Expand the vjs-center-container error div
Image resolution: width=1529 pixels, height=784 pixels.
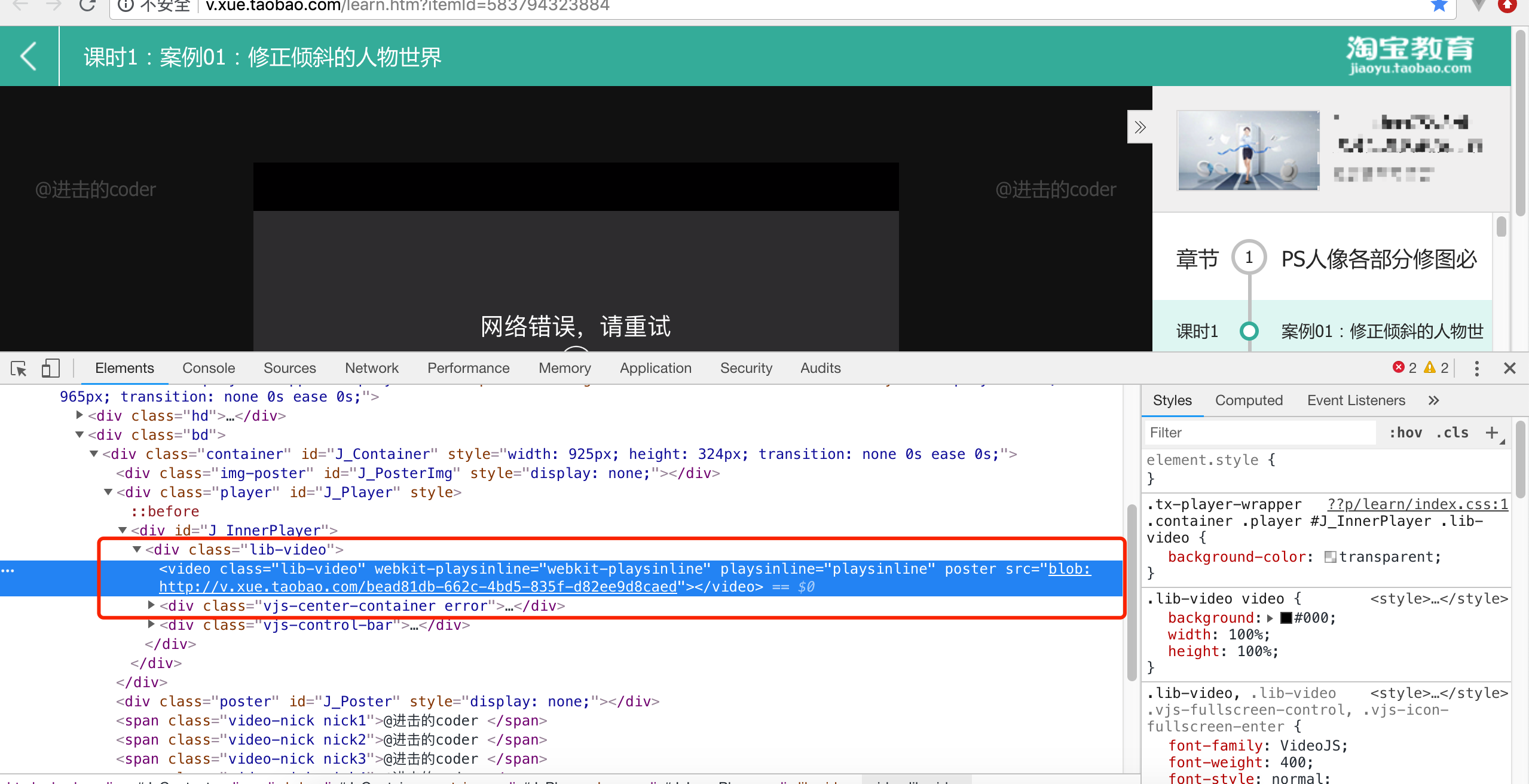tap(151, 605)
